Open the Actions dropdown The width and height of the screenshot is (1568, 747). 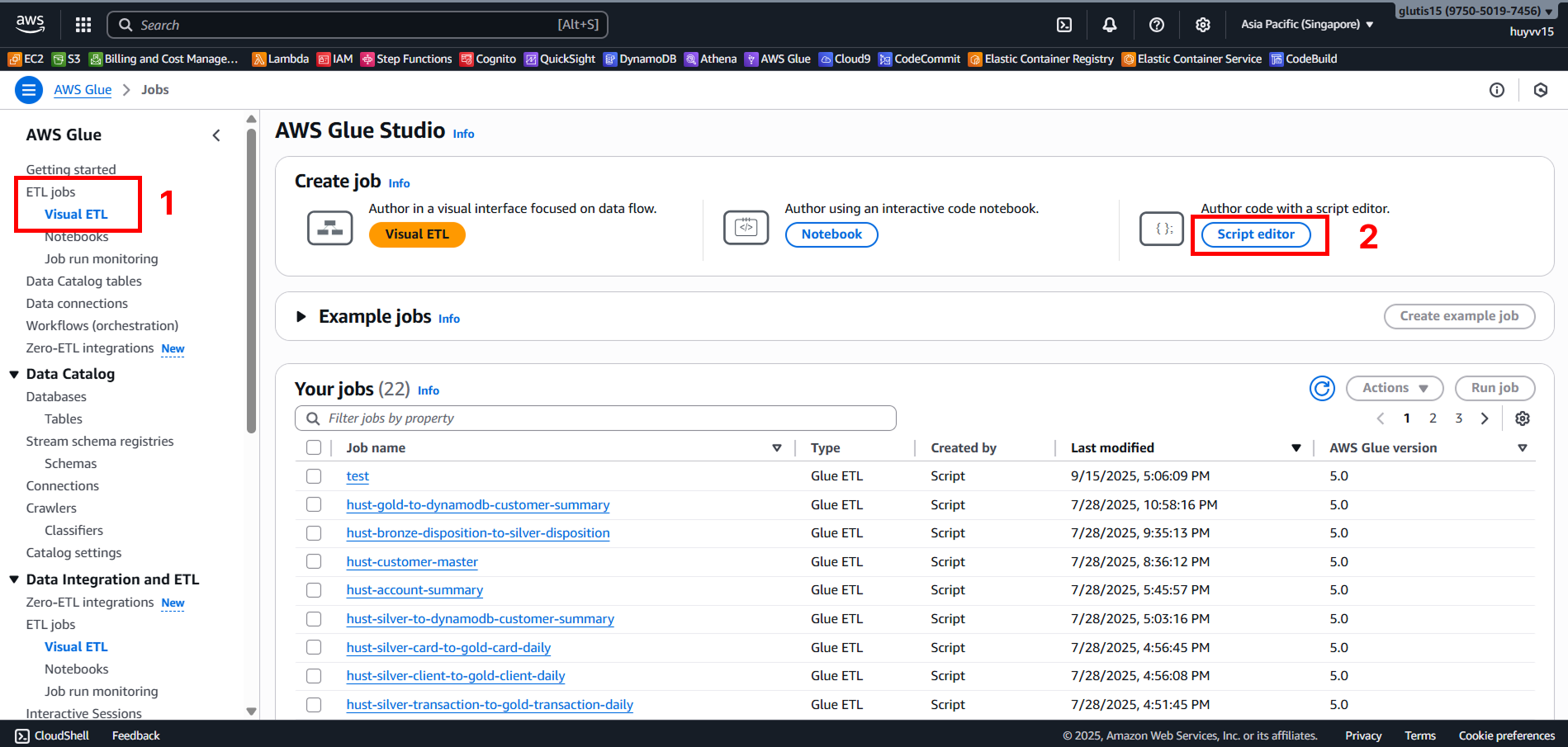(x=1394, y=388)
